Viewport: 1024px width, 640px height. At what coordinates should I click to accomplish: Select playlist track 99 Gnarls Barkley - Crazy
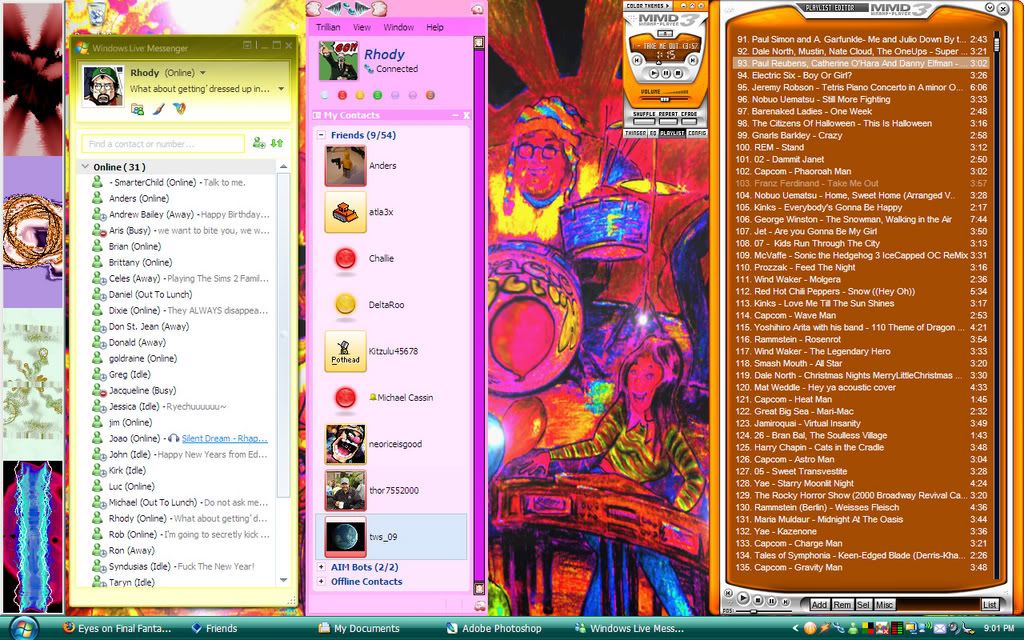point(862,135)
